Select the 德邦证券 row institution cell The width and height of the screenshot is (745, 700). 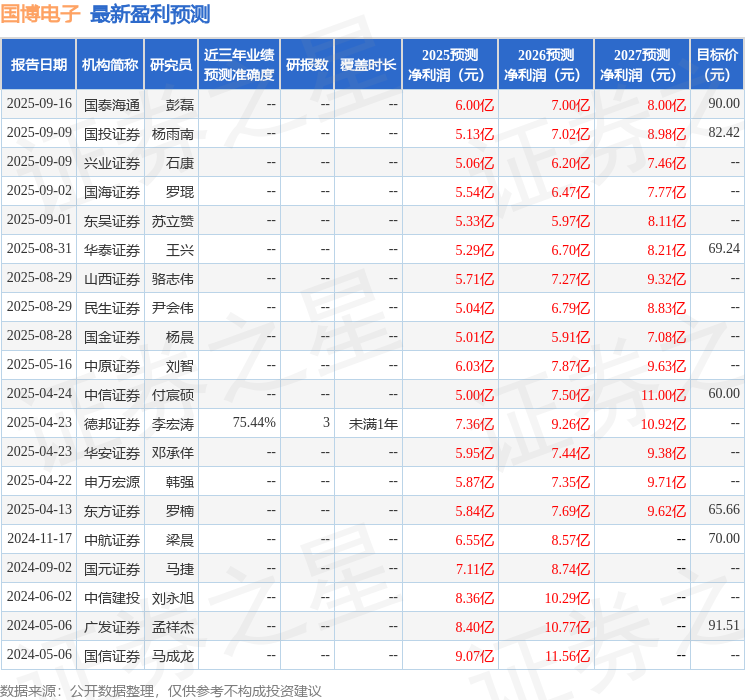click(x=112, y=424)
